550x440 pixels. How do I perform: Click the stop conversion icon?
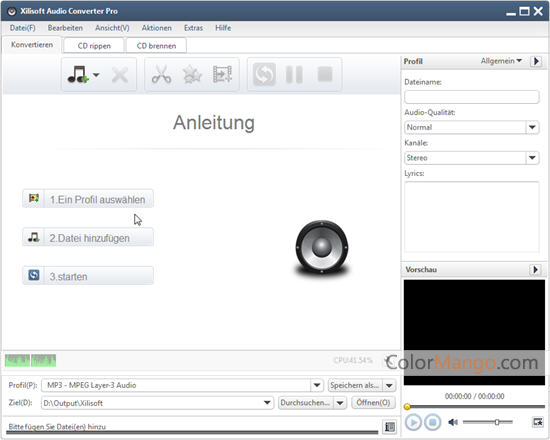tap(325, 74)
